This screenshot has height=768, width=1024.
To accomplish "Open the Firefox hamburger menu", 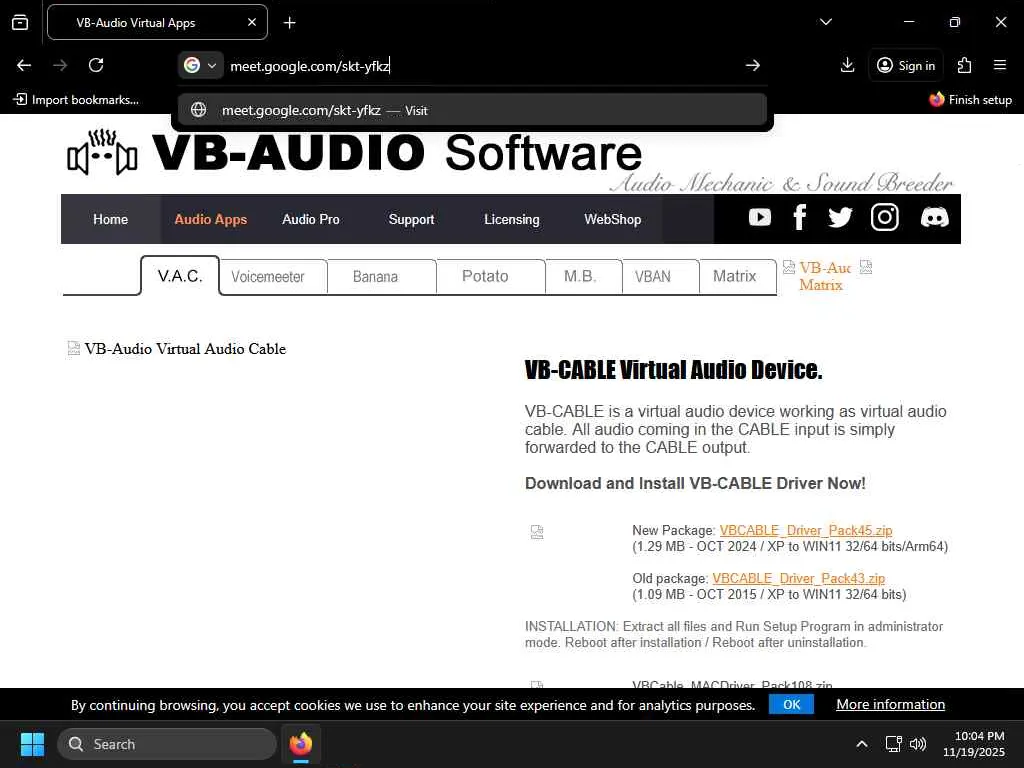I will pyautogui.click(x=1000, y=65).
